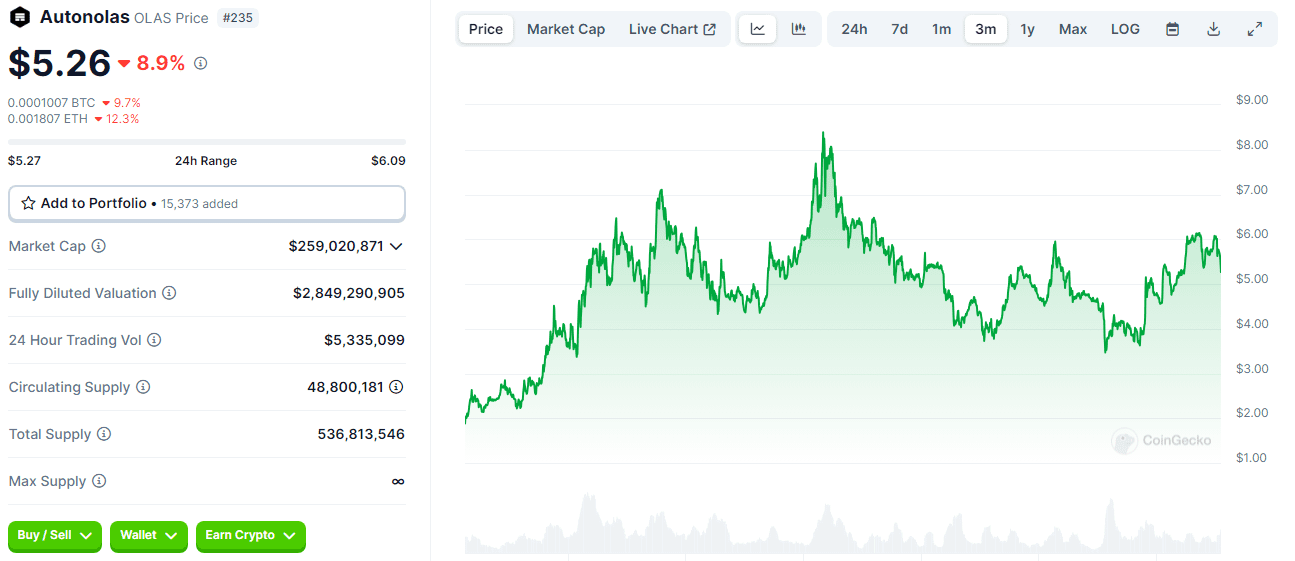The height and width of the screenshot is (561, 1295).
Task: Click the $5,335,099 trading volume value
Action: point(364,340)
